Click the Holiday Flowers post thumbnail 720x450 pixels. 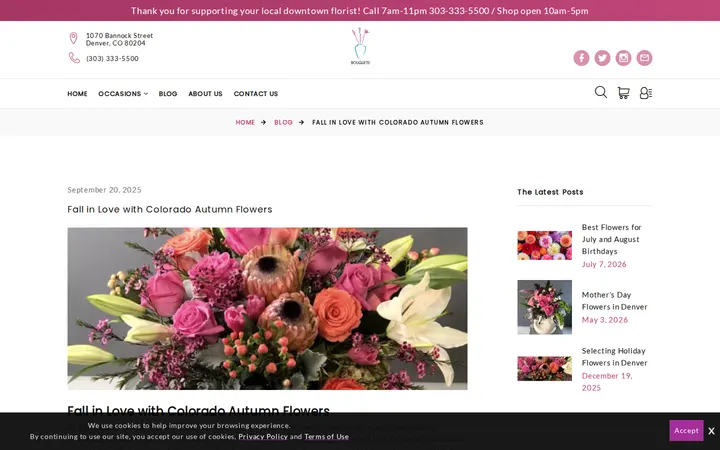[x=545, y=368]
